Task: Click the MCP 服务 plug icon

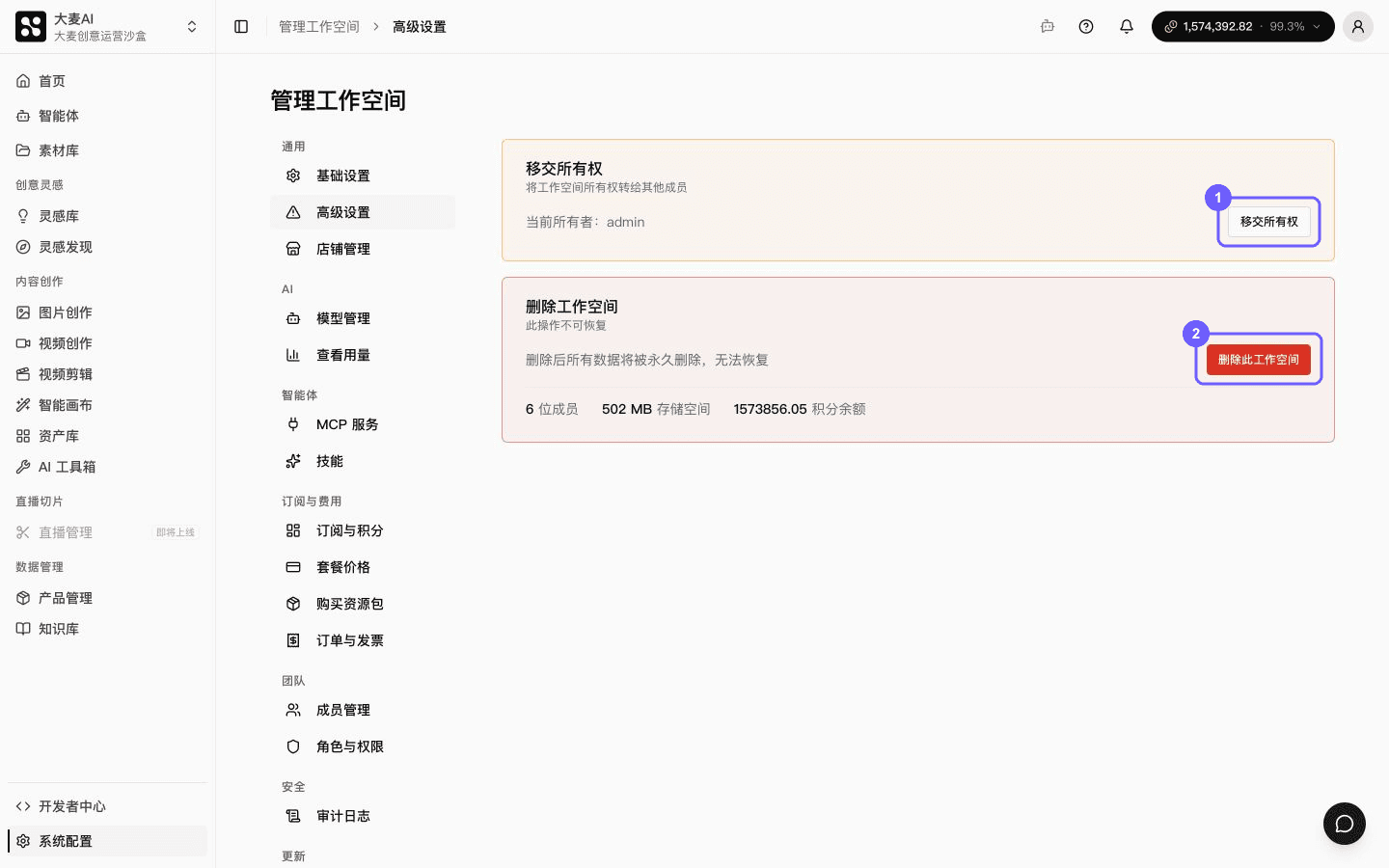Action: (293, 424)
